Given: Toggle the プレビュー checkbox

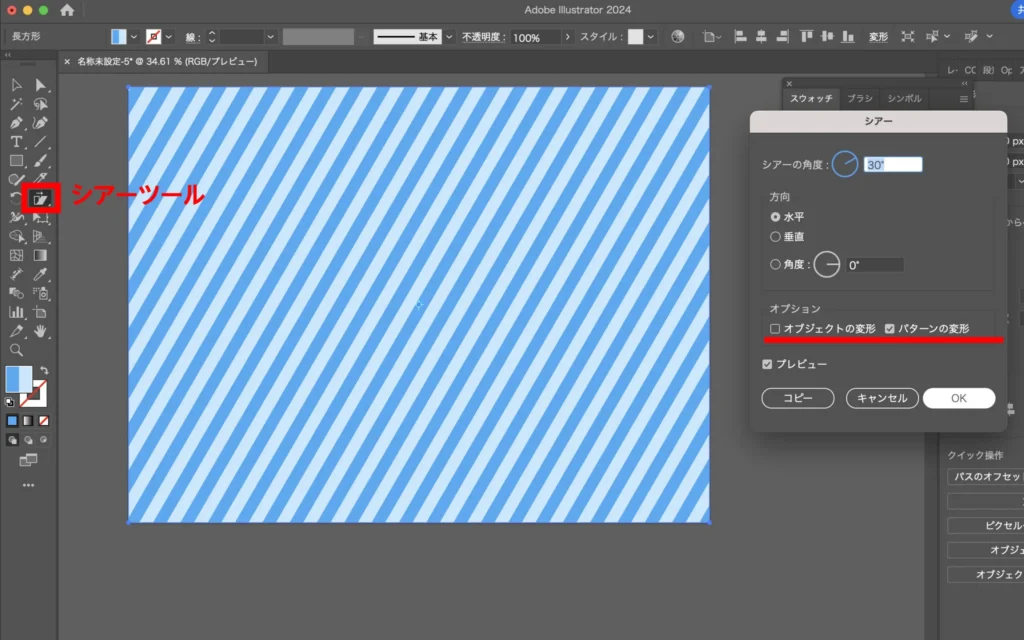Looking at the screenshot, I should point(767,364).
